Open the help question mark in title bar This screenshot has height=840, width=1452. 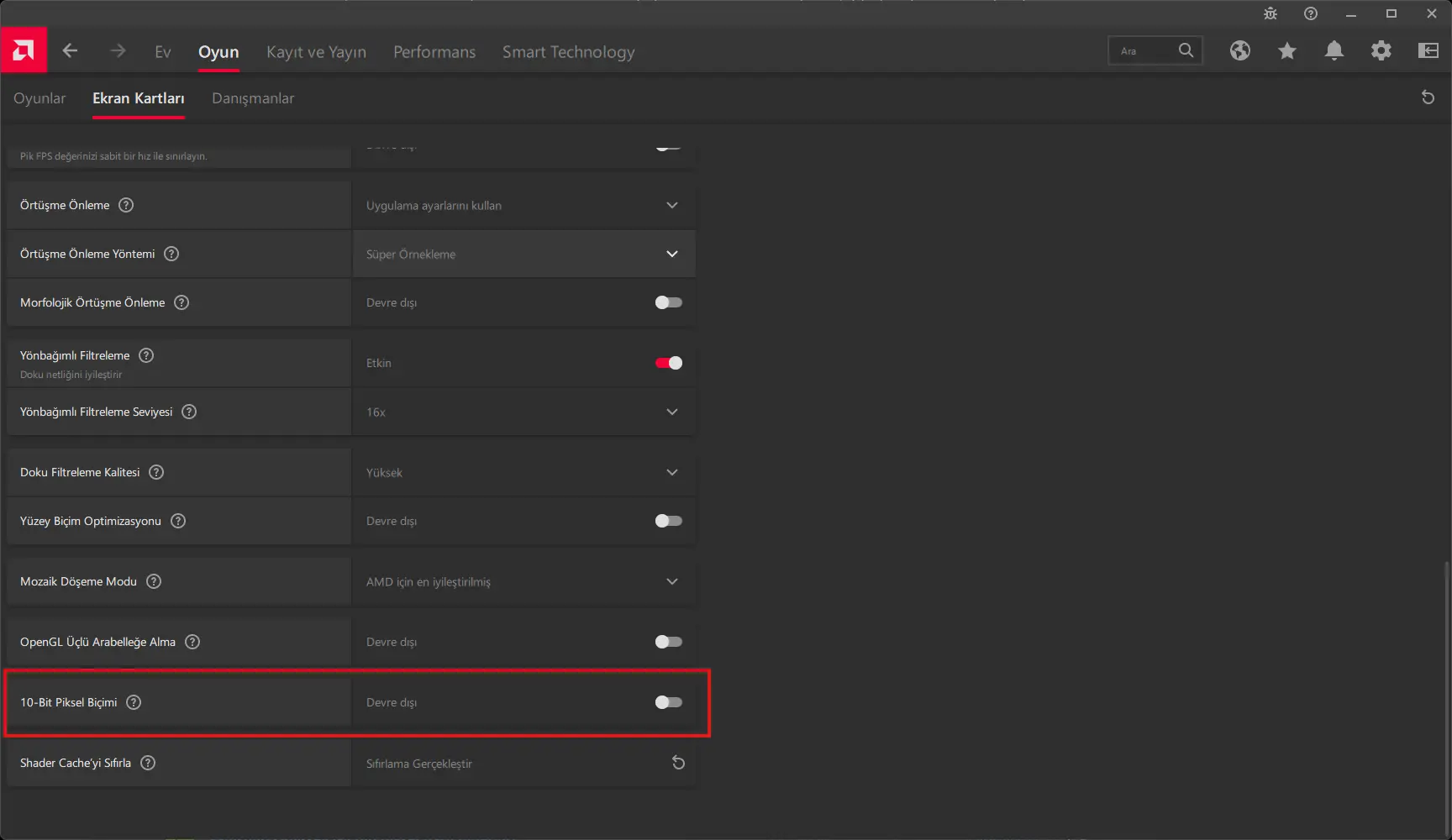1310,13
